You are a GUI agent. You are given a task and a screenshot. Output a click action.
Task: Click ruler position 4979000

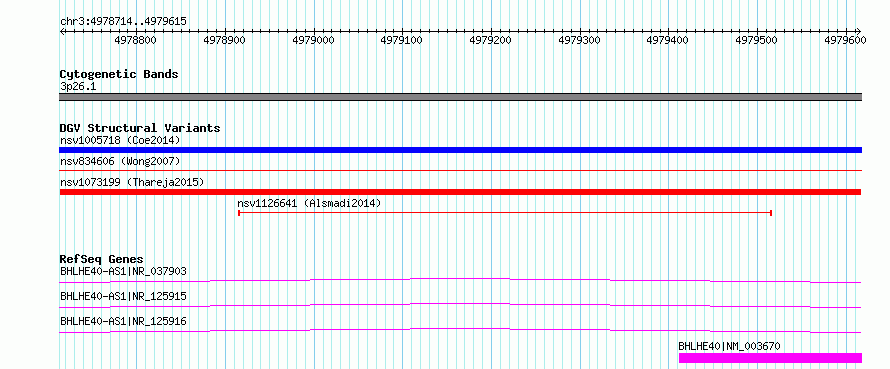(314, 40)
